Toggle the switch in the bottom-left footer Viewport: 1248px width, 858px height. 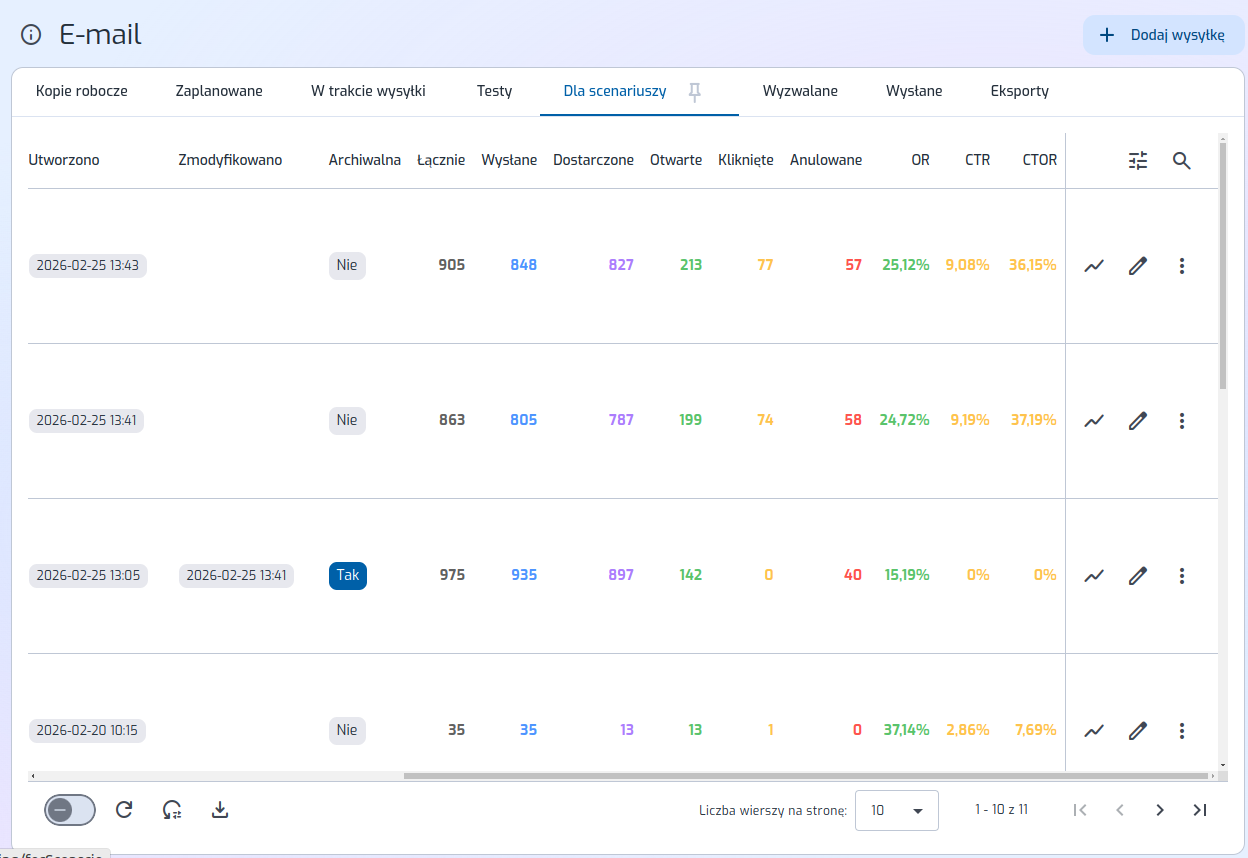(70, 810)
